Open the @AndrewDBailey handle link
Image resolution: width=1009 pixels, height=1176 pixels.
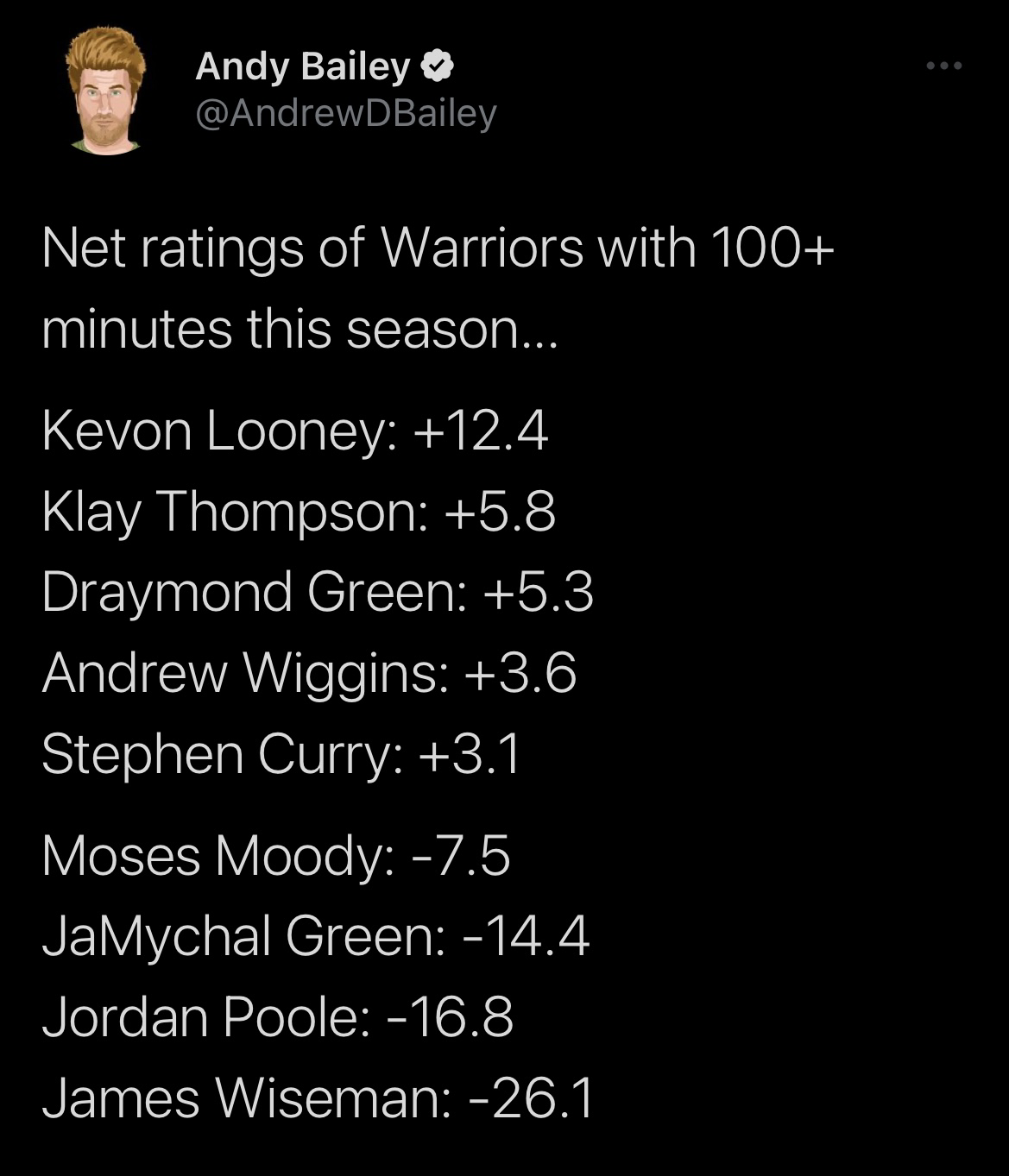[x=346, y=113]
